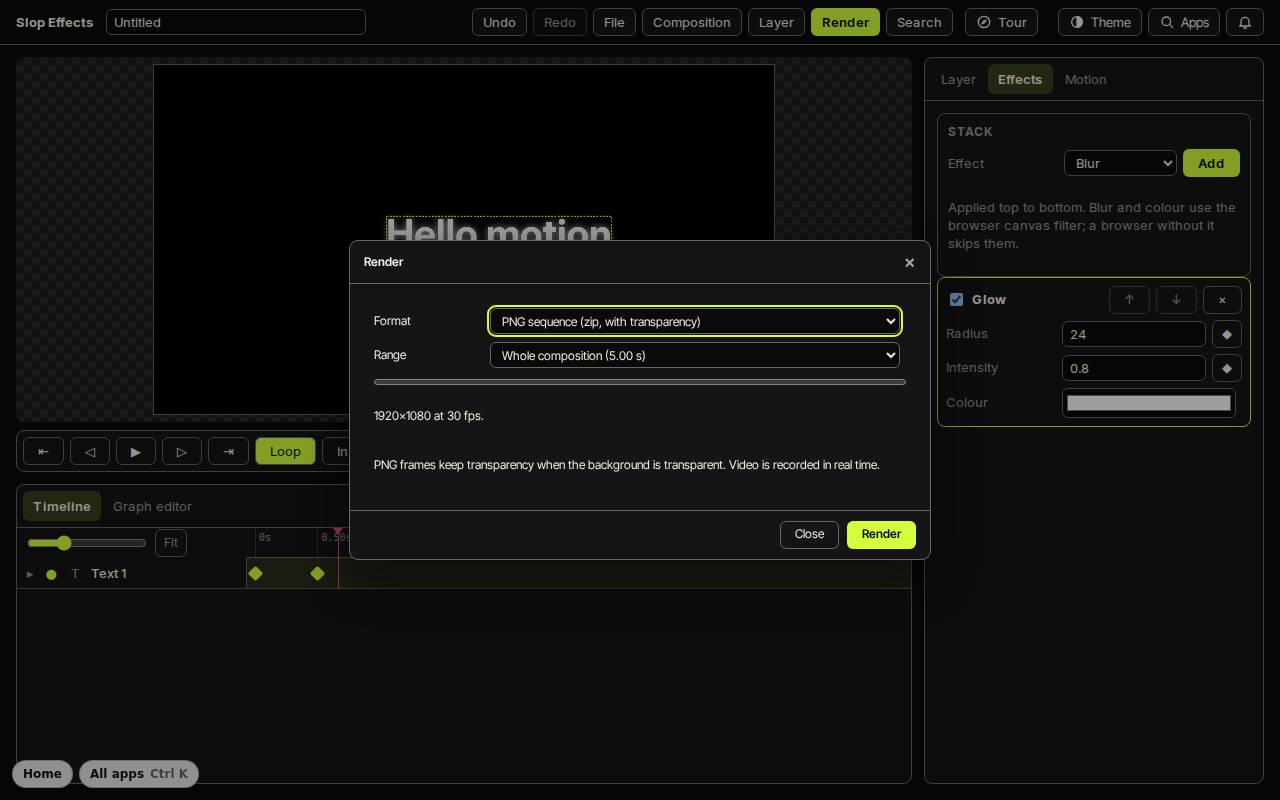Move the Glow effect up
Viewport: 1280px width, 800px height.
tap(1129, 299)
